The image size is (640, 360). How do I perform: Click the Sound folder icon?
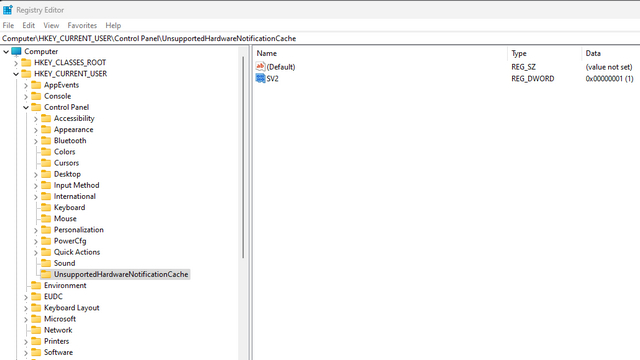point(46,263)
